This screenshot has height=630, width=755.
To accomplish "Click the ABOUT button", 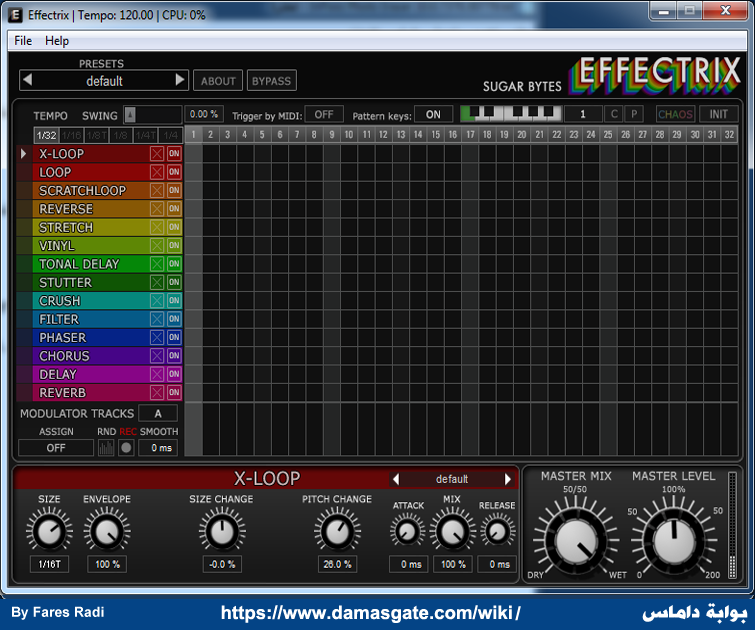I will click(x=218, y=80).
